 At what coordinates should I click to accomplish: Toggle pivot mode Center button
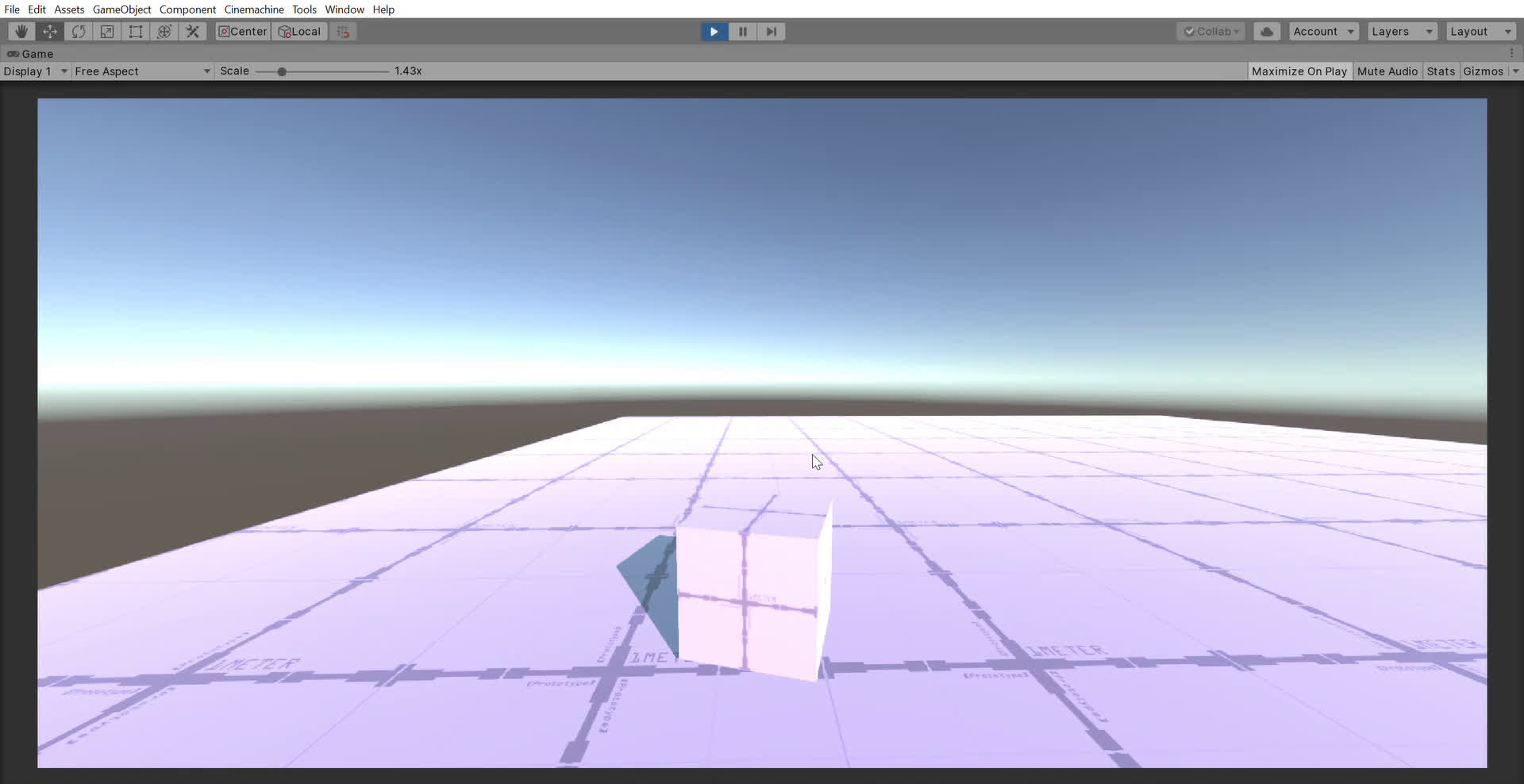click(x=243, y=32)
